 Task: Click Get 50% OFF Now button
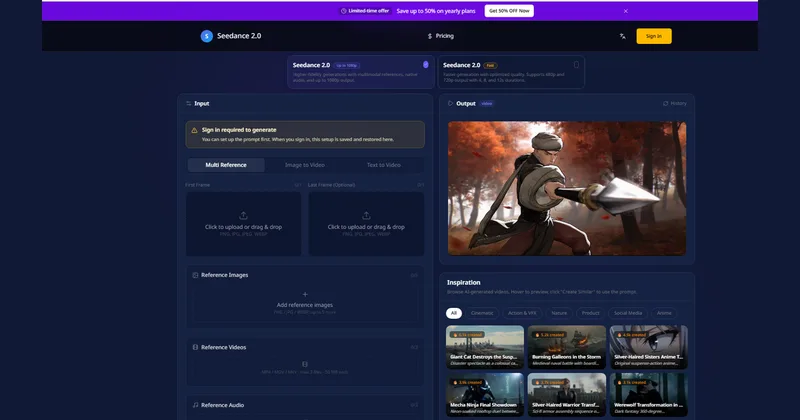coord(509,11)
